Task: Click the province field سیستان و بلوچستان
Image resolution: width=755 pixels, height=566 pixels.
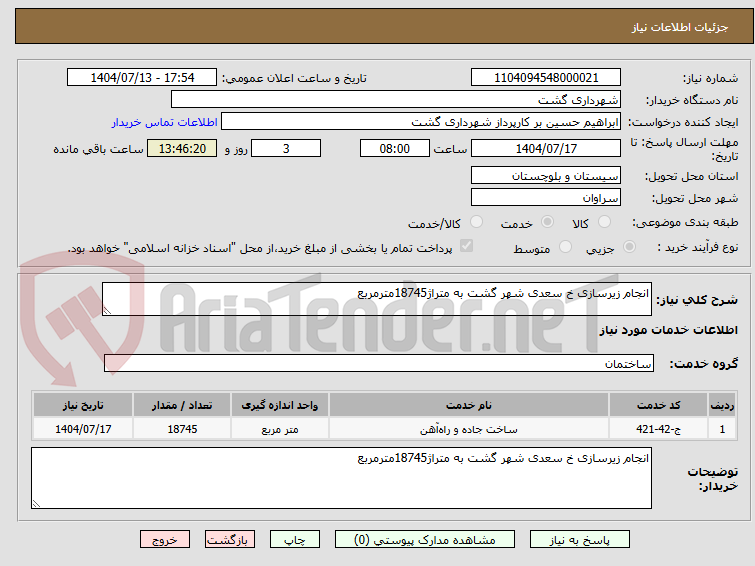Action: [x=546, y=176]
